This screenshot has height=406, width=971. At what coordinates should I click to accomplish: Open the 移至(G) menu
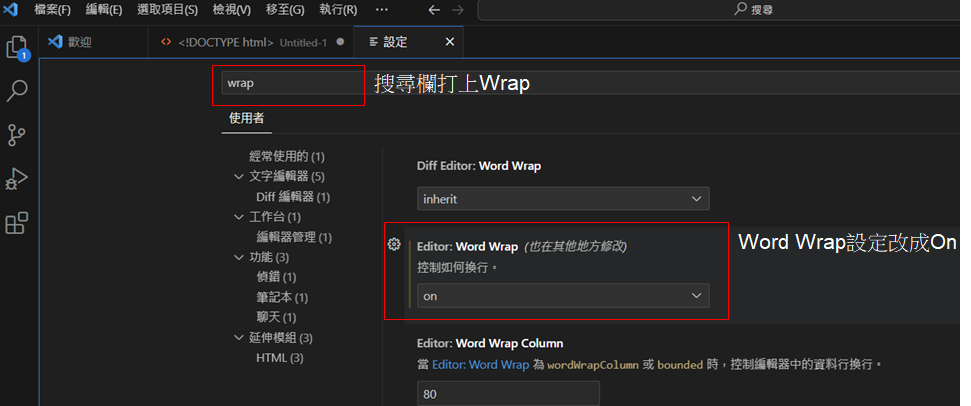click(285, 10)
